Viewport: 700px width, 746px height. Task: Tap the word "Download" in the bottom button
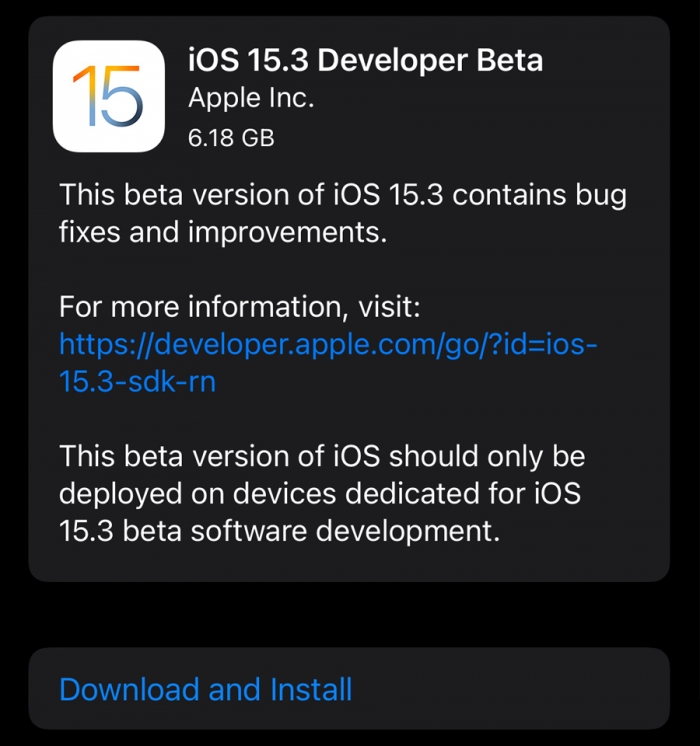point(129,689)
